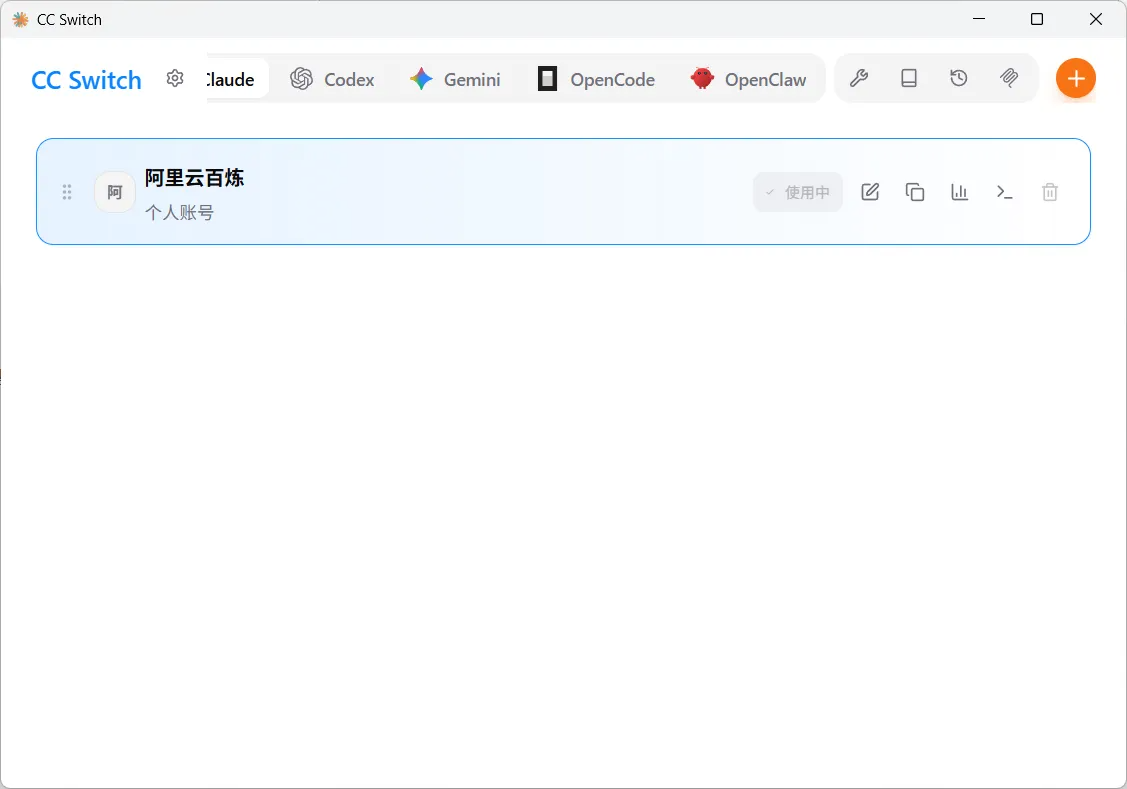Minimize the CC Switch window
1127x789 pixels.
[979, 19]
